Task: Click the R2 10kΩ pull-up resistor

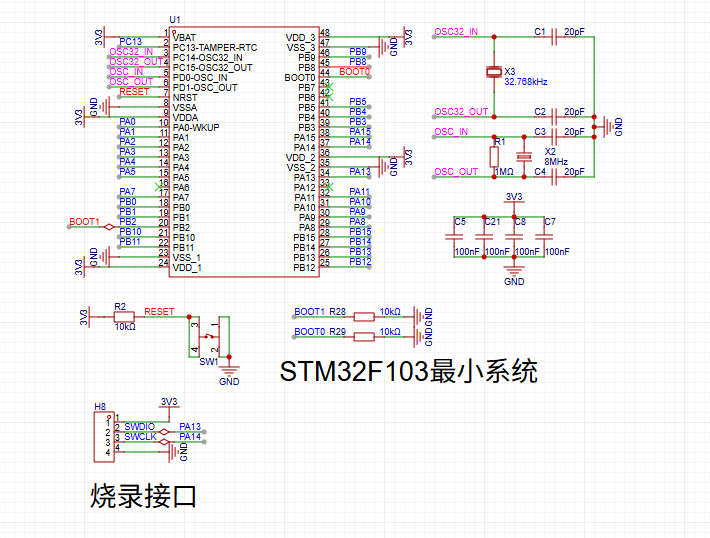Action: pyautogui.click(x=123, y=316)
